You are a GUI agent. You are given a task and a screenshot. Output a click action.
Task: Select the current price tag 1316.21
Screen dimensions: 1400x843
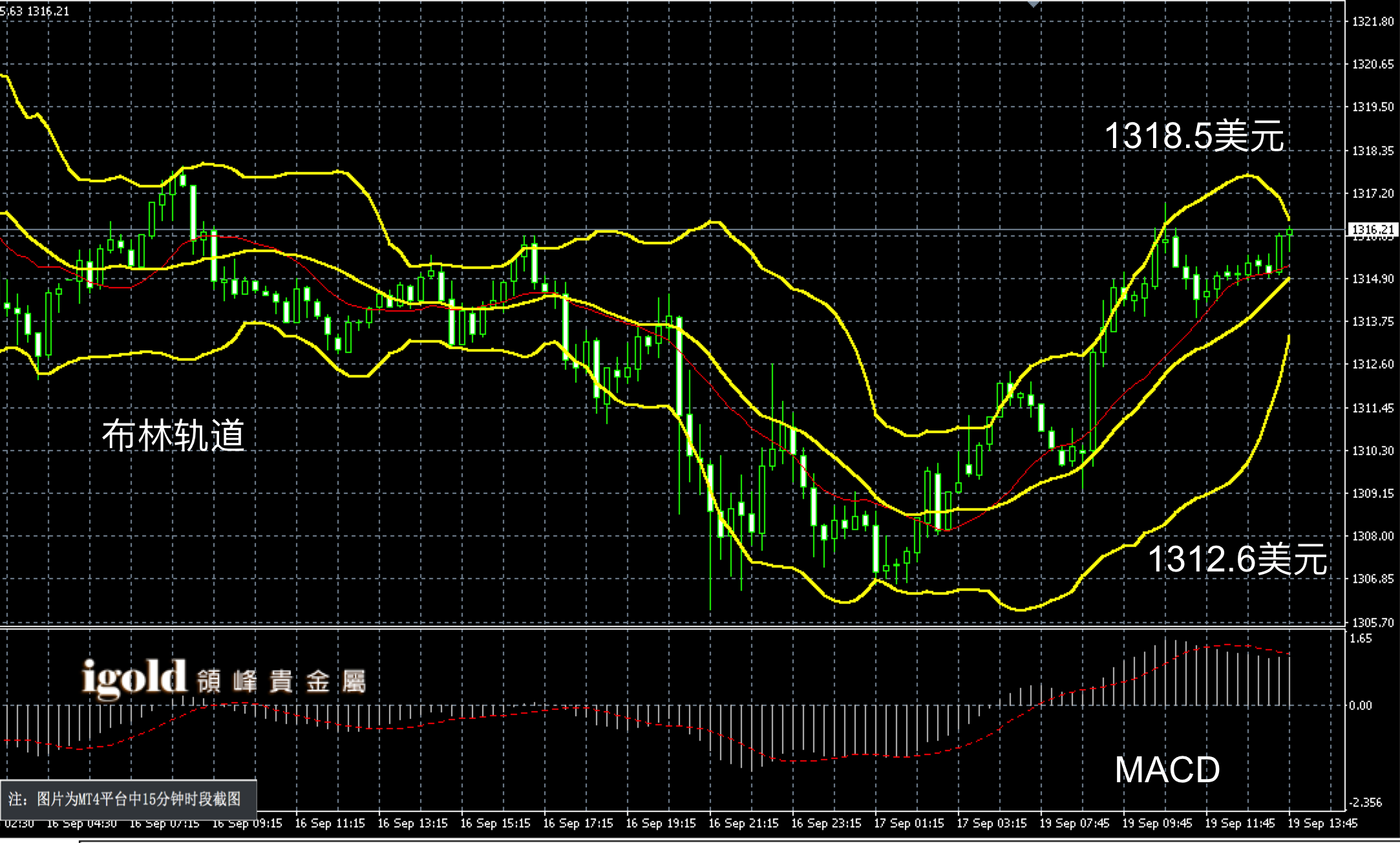pos(1373,229)
